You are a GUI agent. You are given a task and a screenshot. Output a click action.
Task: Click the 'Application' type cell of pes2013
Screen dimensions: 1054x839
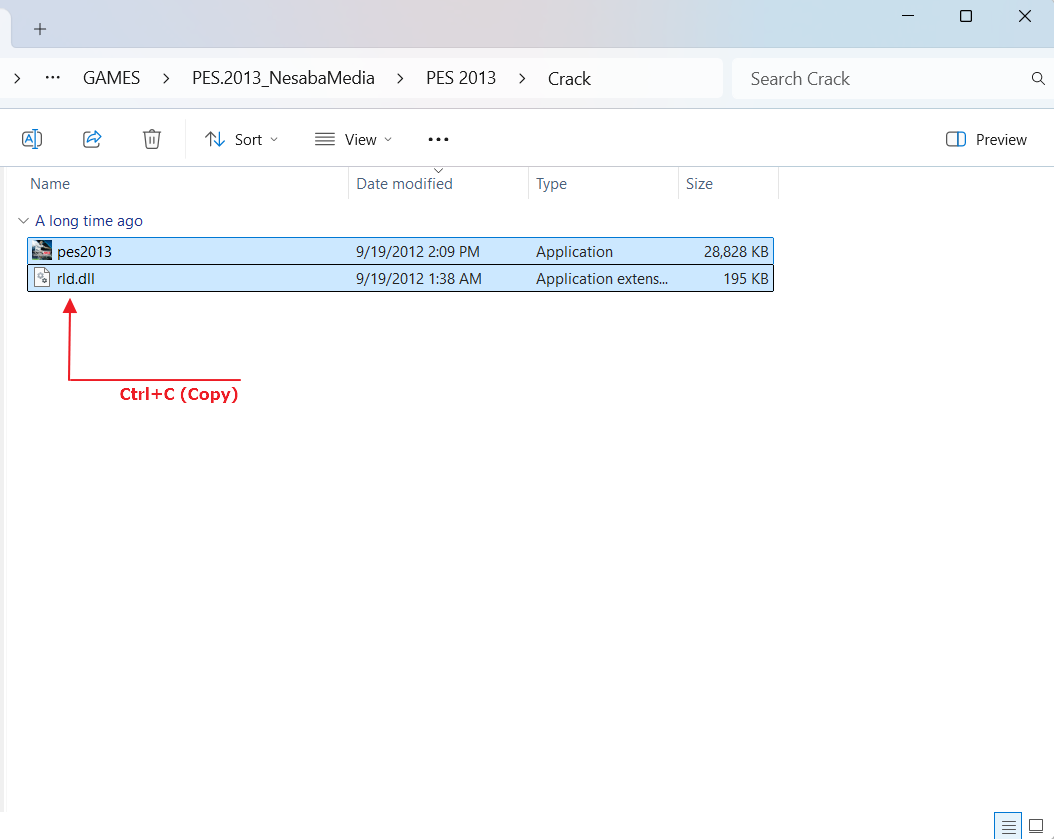[x=574, y=251]
